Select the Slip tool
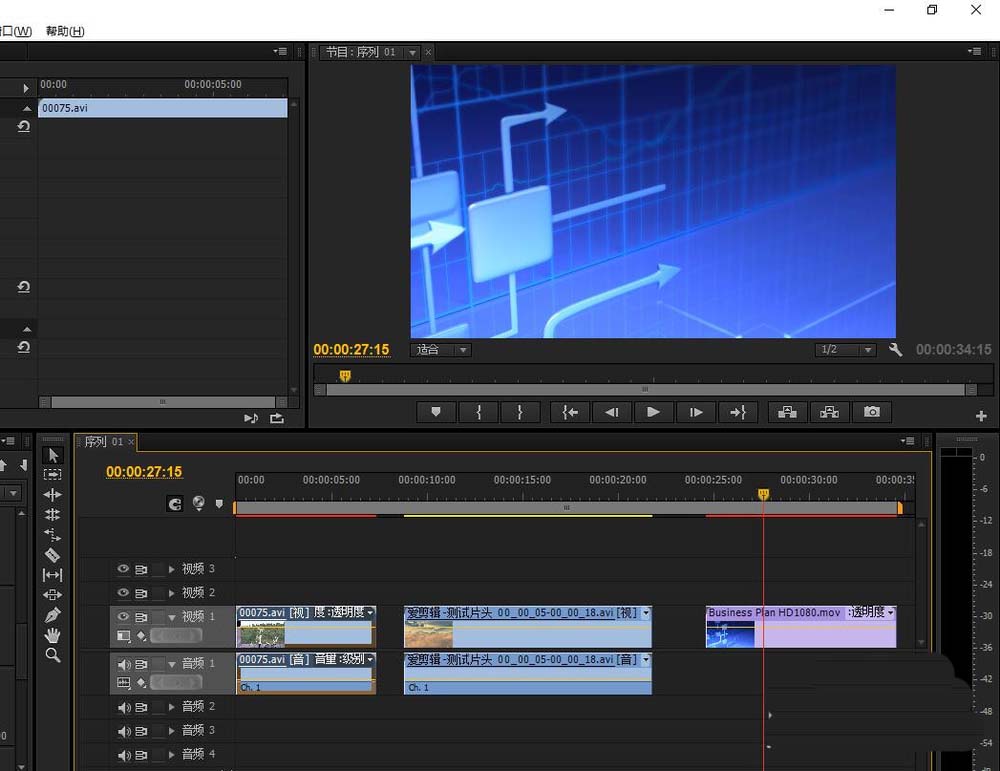This screenshot has width=1000, height=771. click(x=52, y=575)
